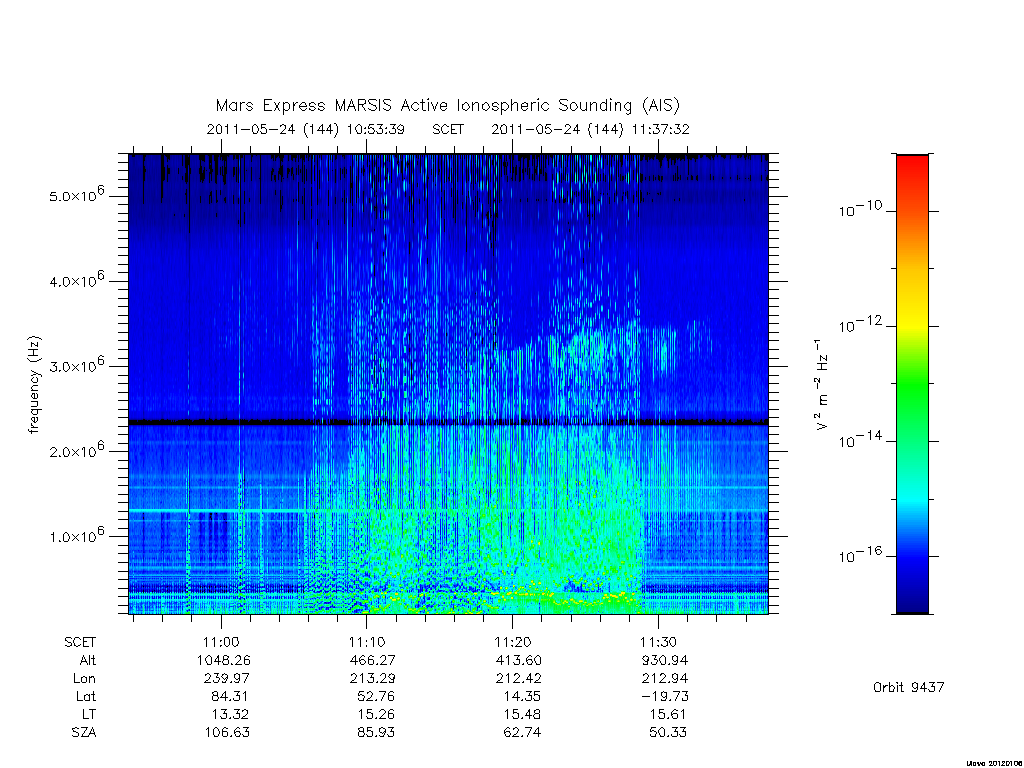Click the 11:30 time tick label
This screenshot has width=1024, height=768.
(658, 642)
